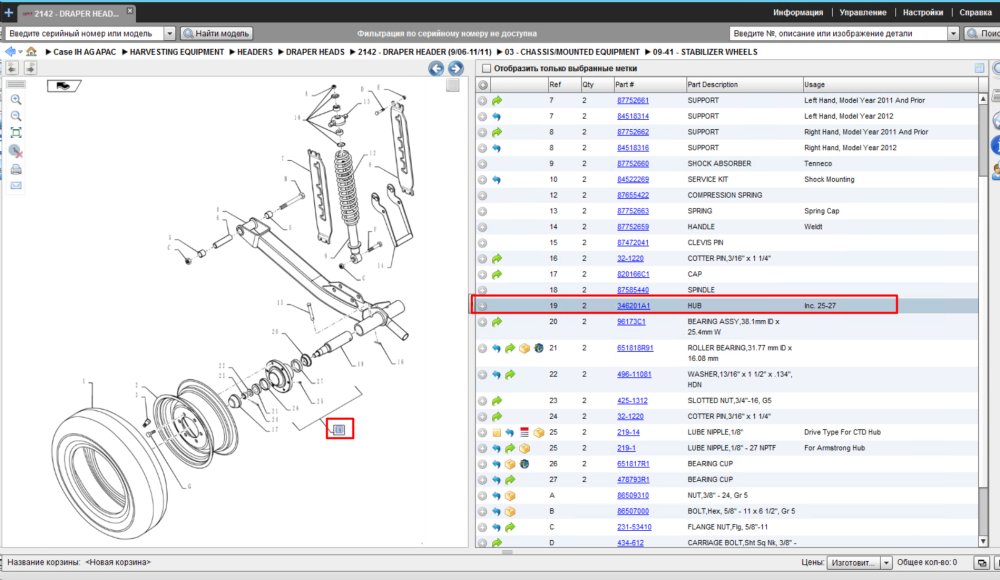1000x580 pixels.
Task: Click the home icon in breadcrumb
Action: click(31, 52)
